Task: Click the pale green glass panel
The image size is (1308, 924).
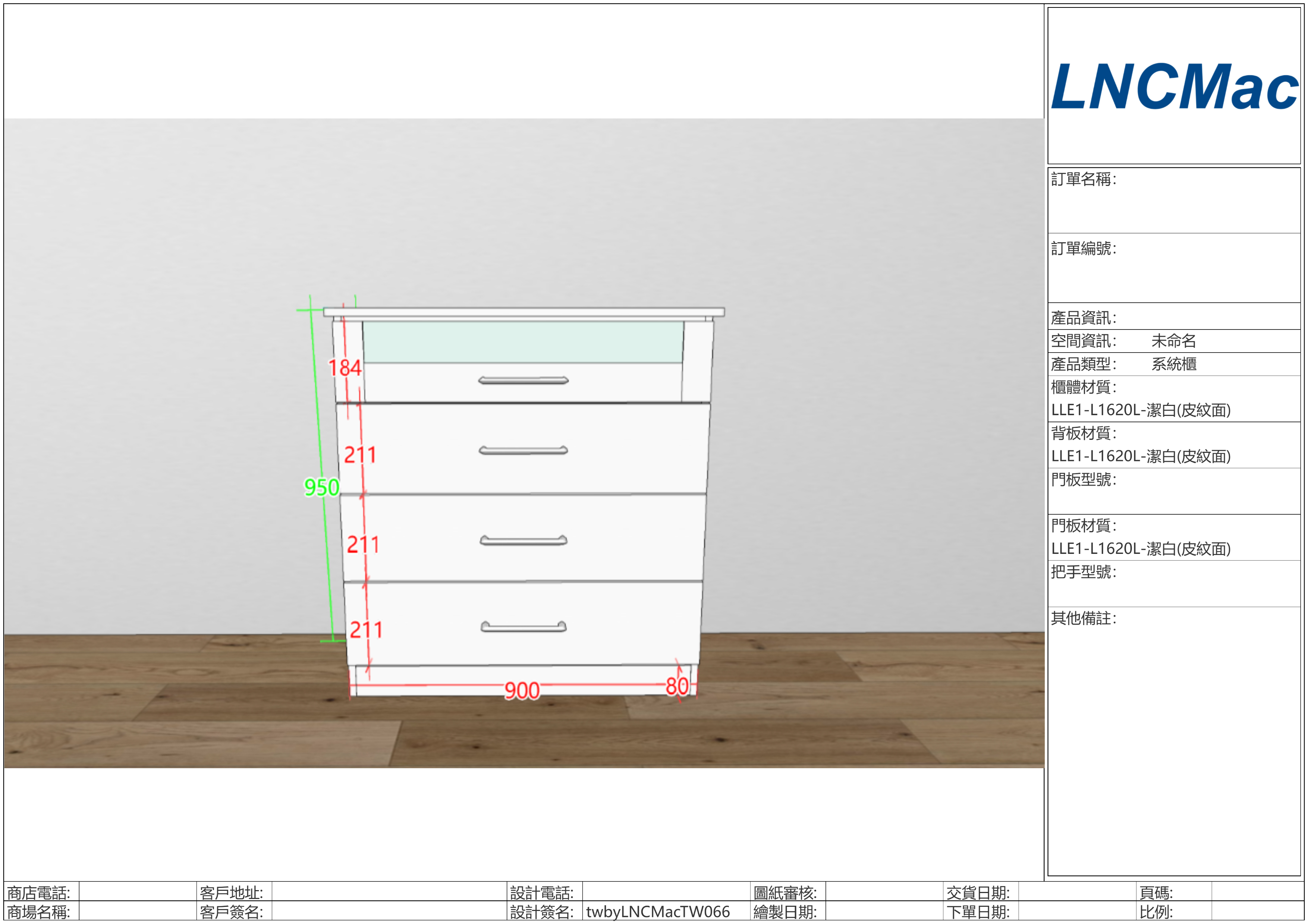Action: tap(523, 341)
